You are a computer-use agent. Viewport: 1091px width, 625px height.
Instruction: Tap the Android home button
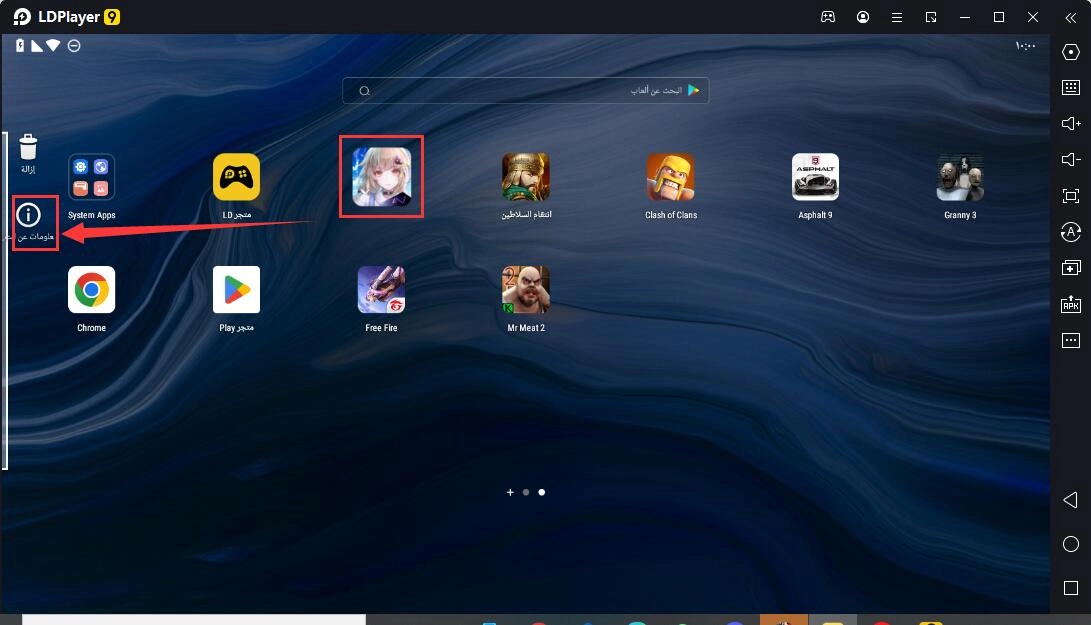tap(1071, 544)
